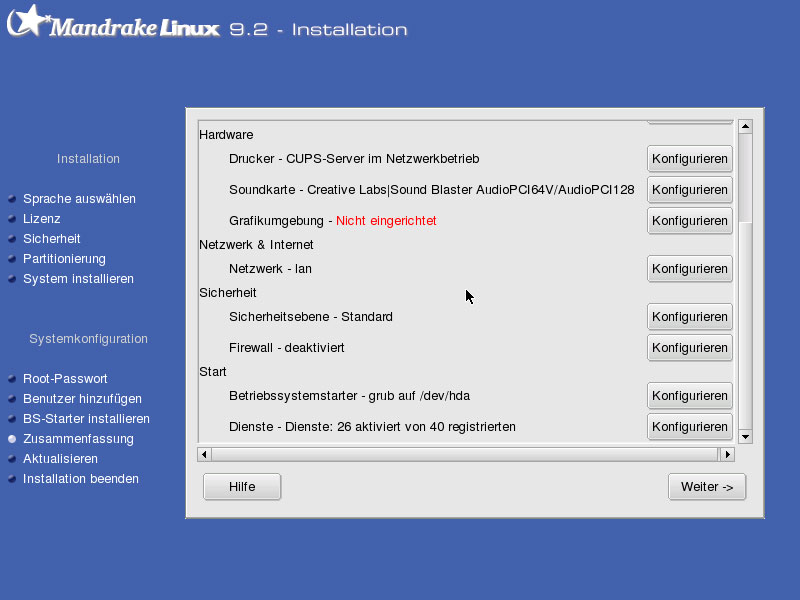
Task: Select the Benutzer hinzufügen step
Action: click(x=82, y=398)
